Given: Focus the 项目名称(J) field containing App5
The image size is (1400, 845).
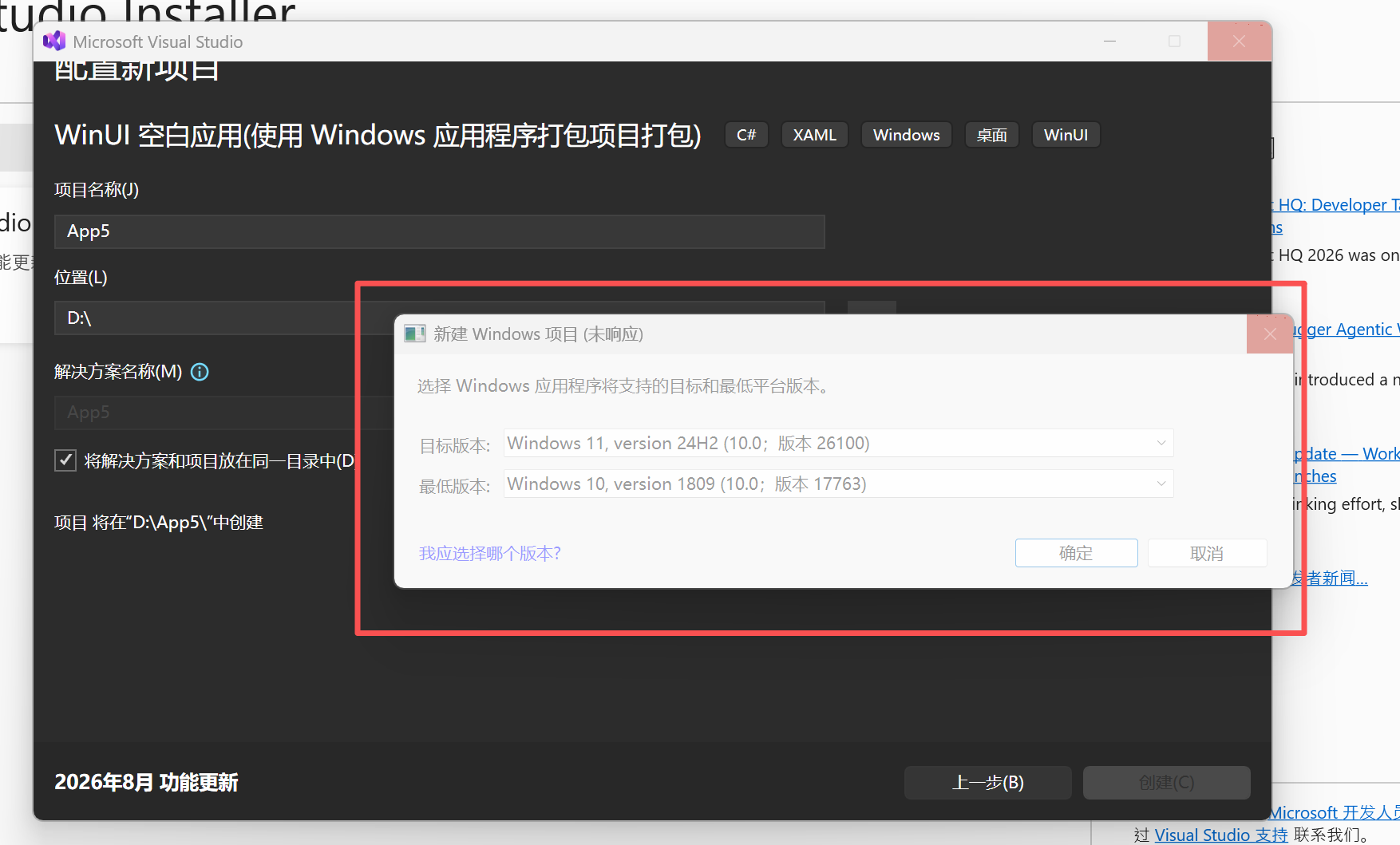Looking at the screenshot, I should click(x=439, y=231).
